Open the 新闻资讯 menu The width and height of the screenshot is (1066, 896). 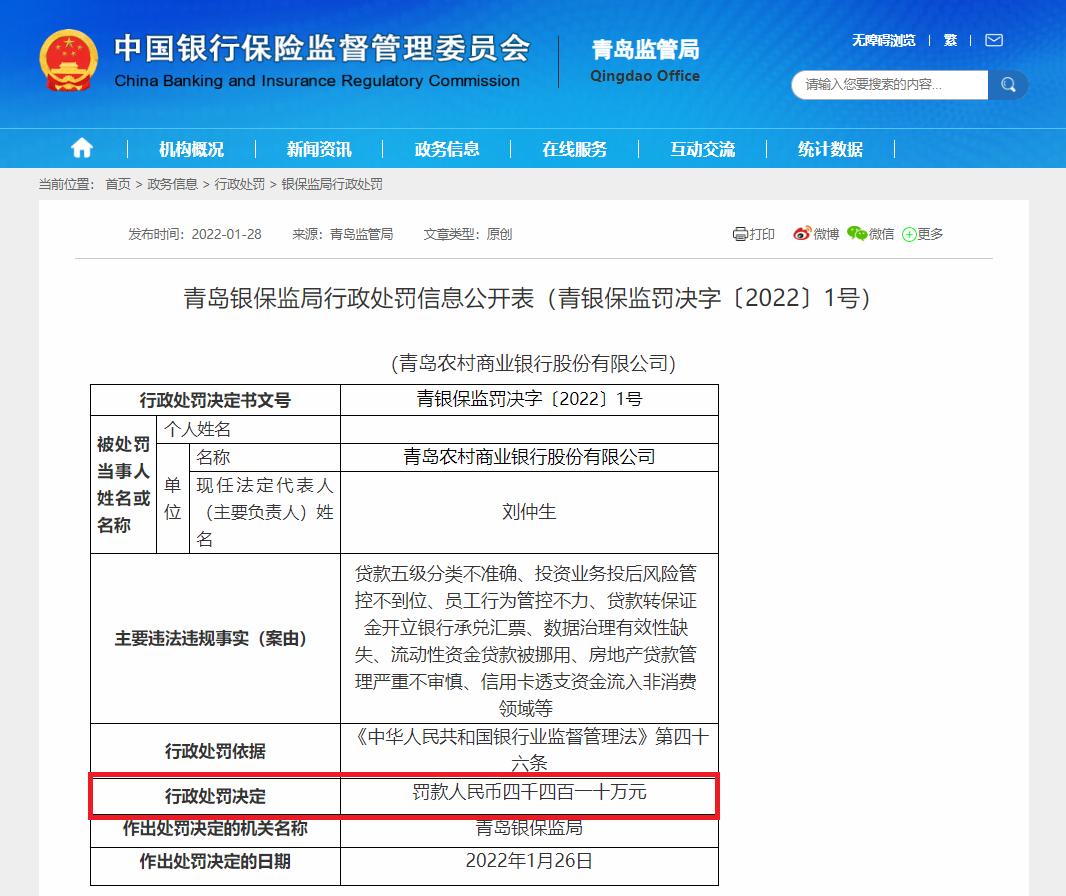319,149
